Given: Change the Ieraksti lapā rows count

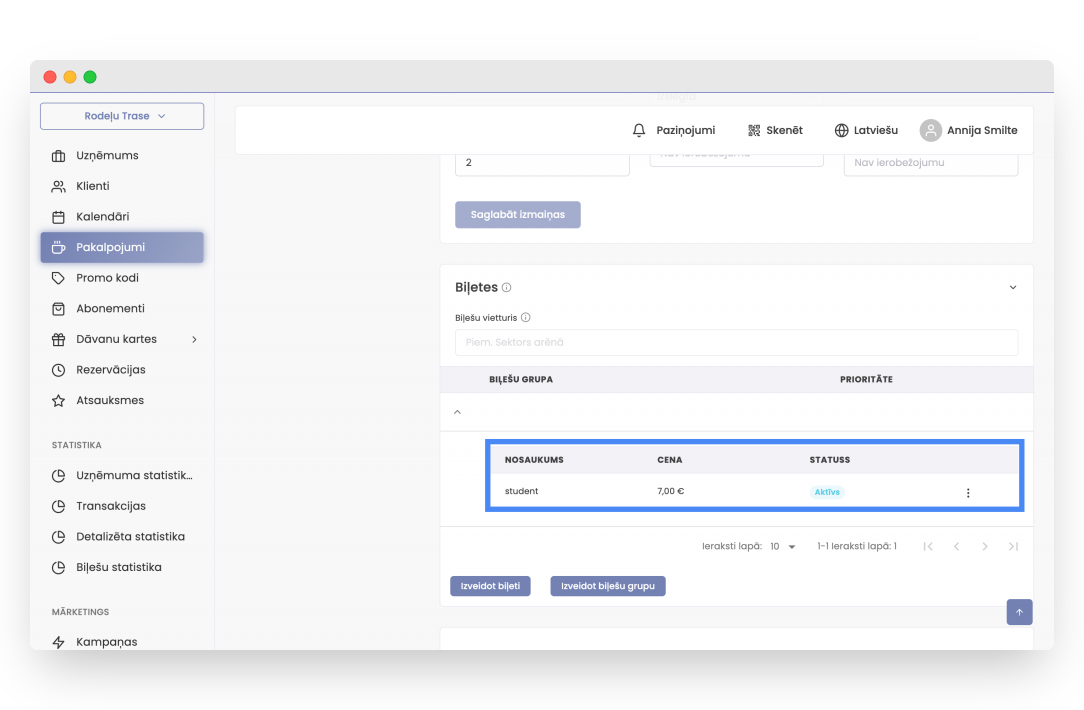Looking at the screenshot, I should tap(783, 547).
